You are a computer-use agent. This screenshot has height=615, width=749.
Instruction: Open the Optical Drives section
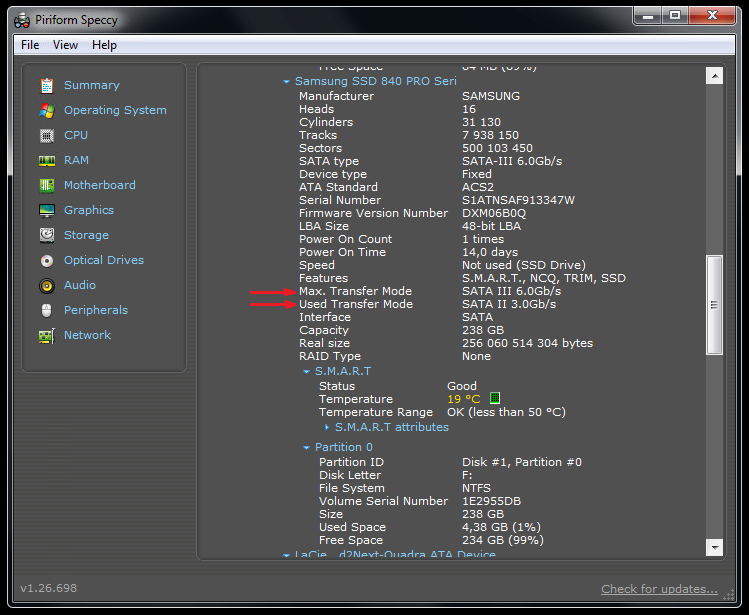point(104,260)
